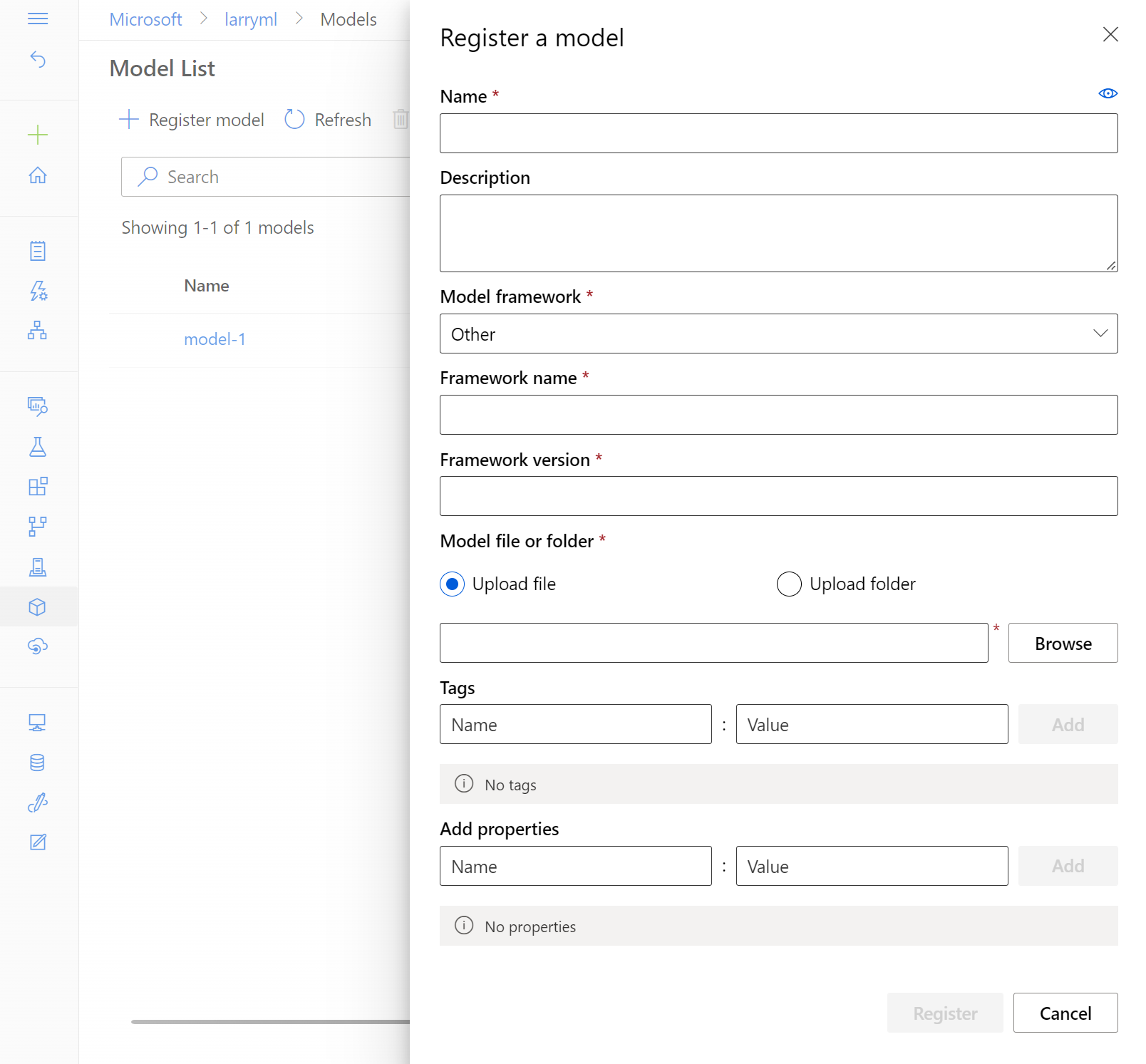
Task: Open Datastores cylinder icon in sidebar
Action: 38,763
